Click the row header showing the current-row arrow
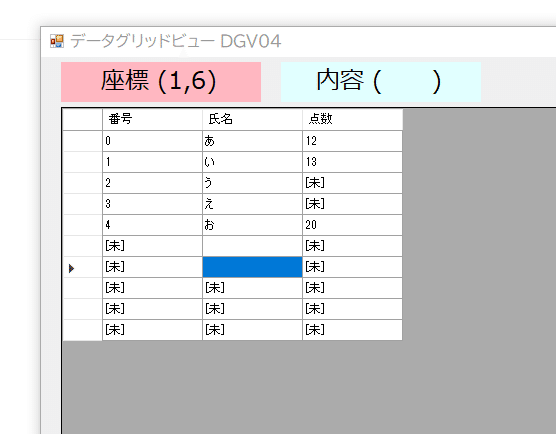 [82, 267]
